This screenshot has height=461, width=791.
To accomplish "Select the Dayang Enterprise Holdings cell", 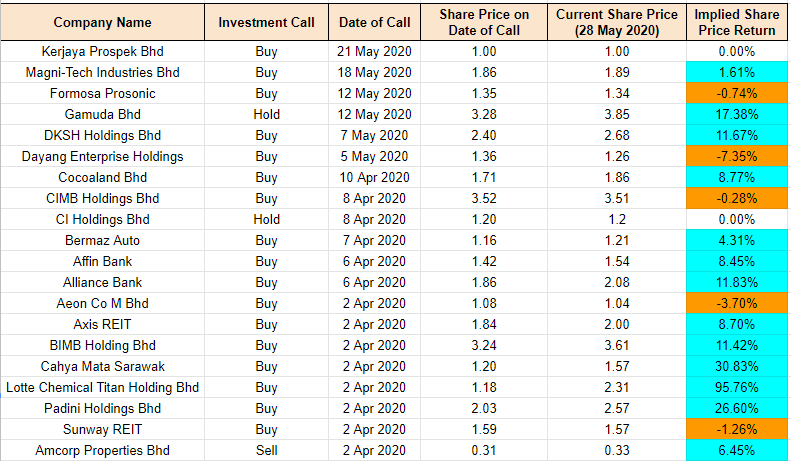I will point(104,156).
